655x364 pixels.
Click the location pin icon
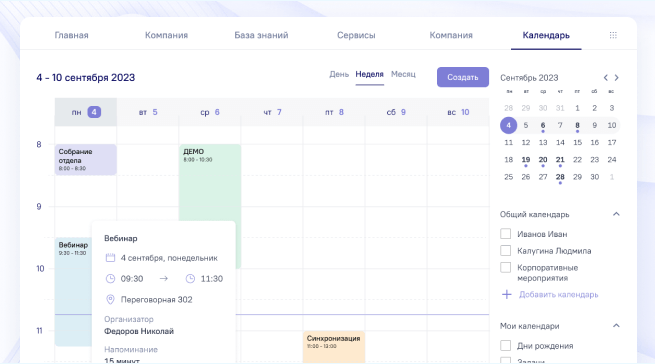coord(110,299)
